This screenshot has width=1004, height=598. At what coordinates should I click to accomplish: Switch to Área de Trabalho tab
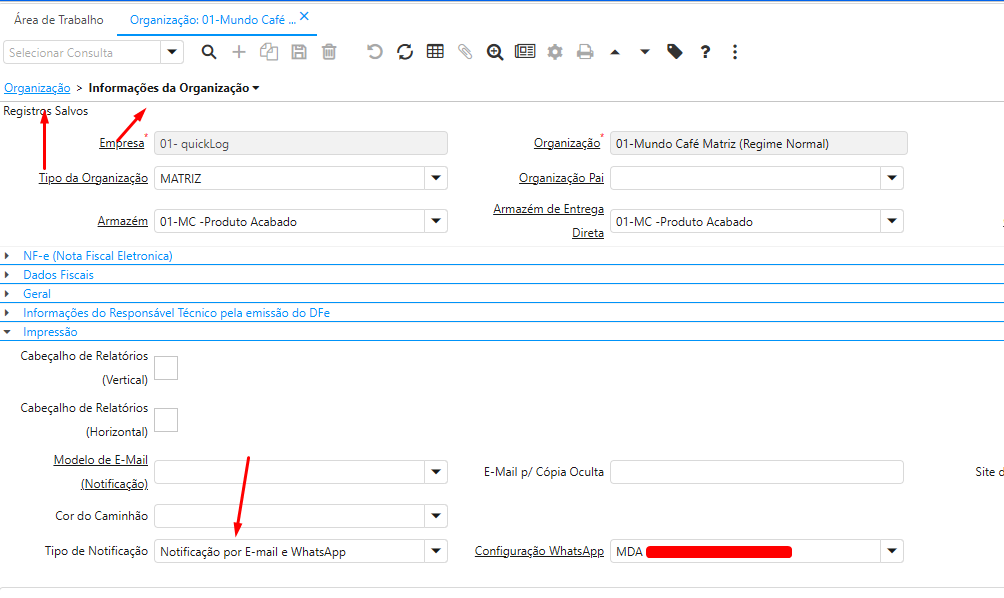[x=58, y=20]
